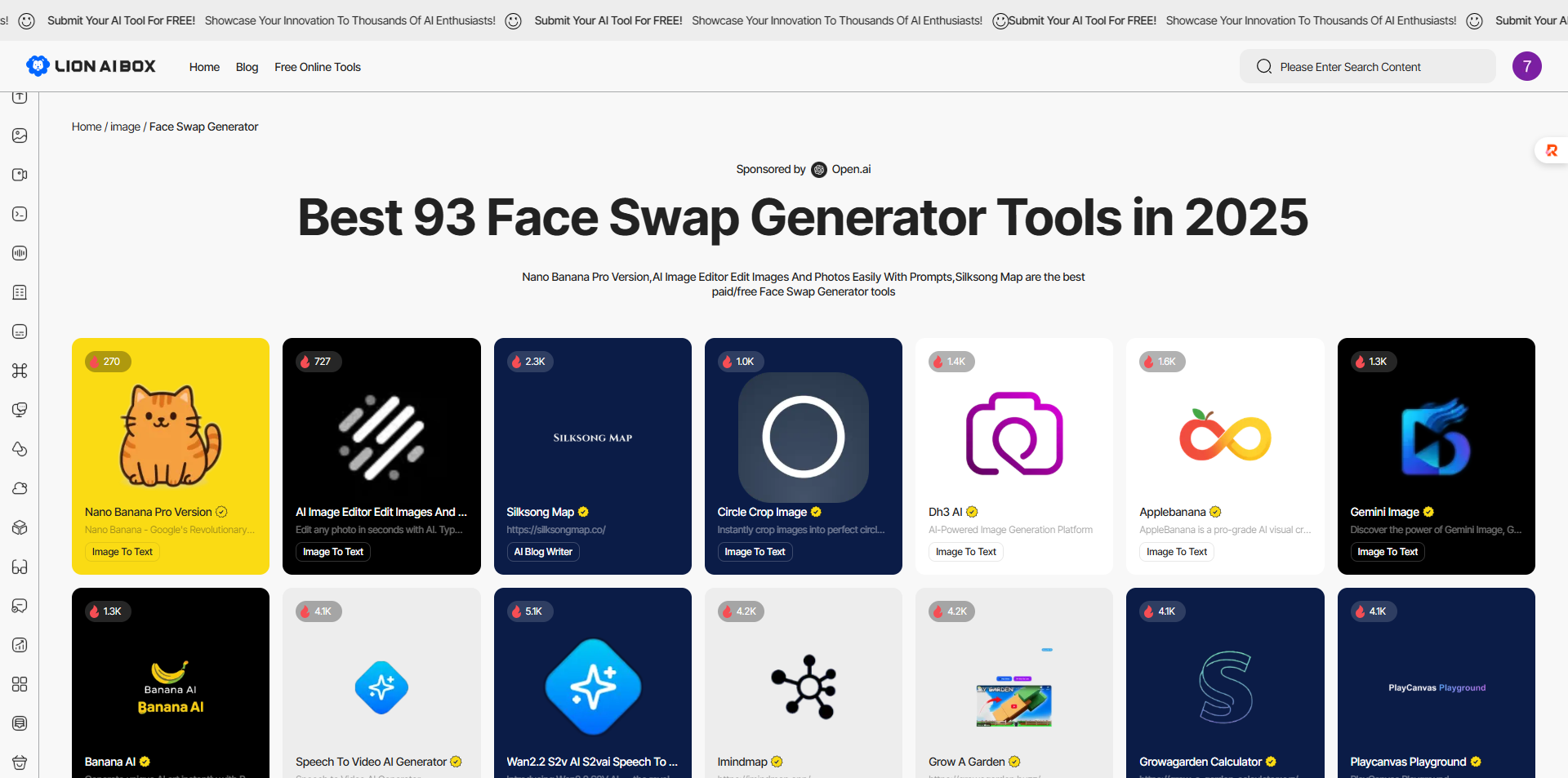Open the chart analytics icon in sidebar
The height and width of the screenshot is (778, 1568).
(x=20, y=645)
